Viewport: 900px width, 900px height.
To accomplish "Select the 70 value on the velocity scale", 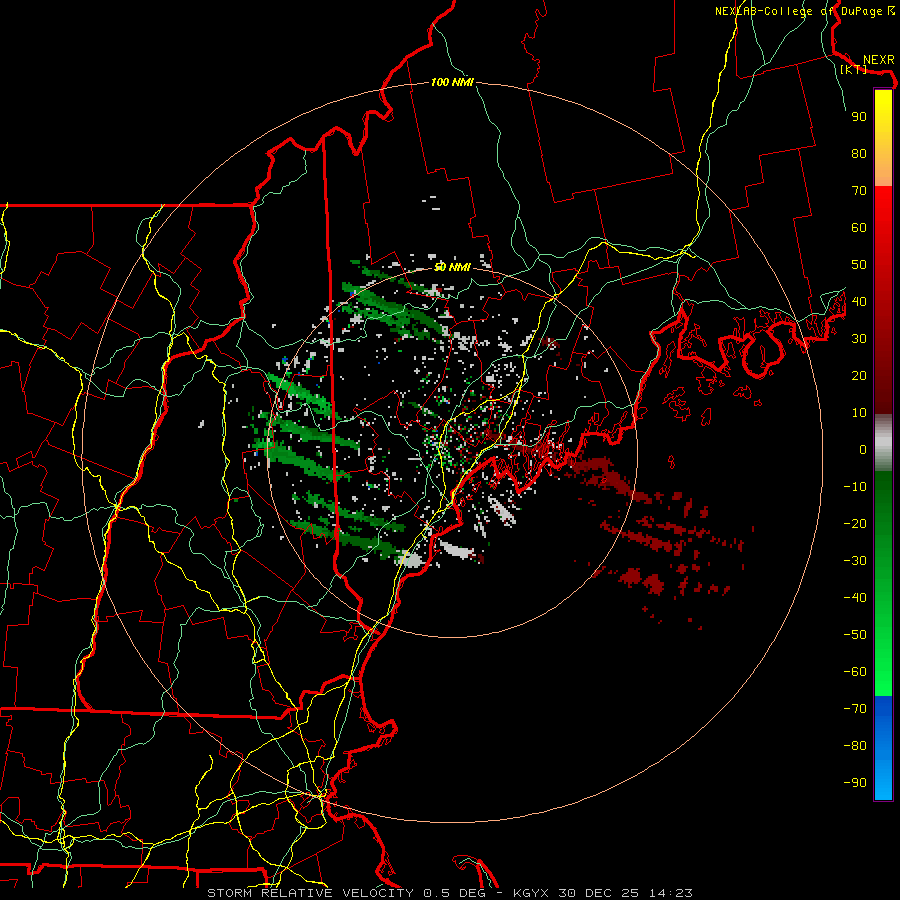I will coord(859,191).
